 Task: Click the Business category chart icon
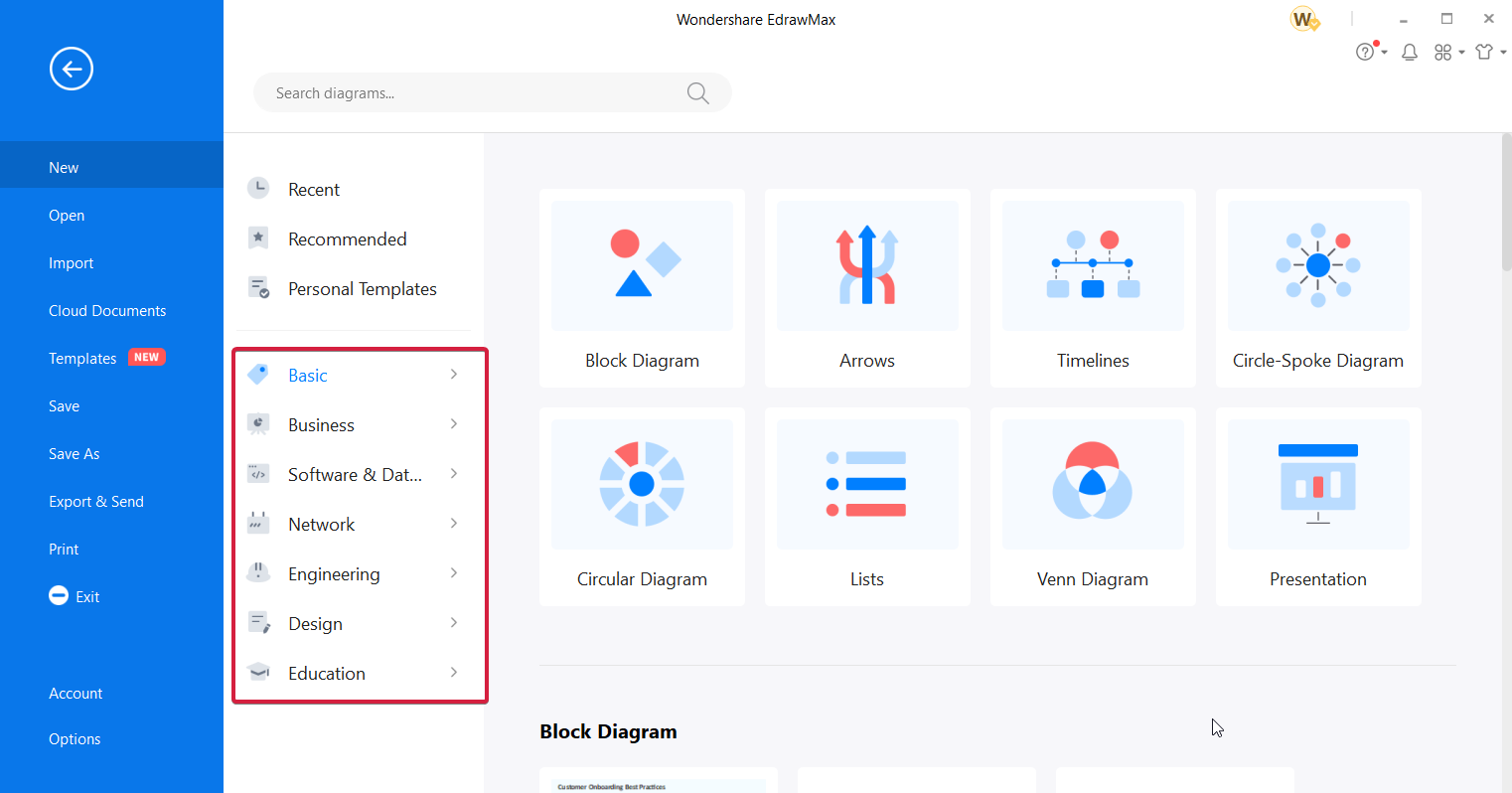pos(258,423)
